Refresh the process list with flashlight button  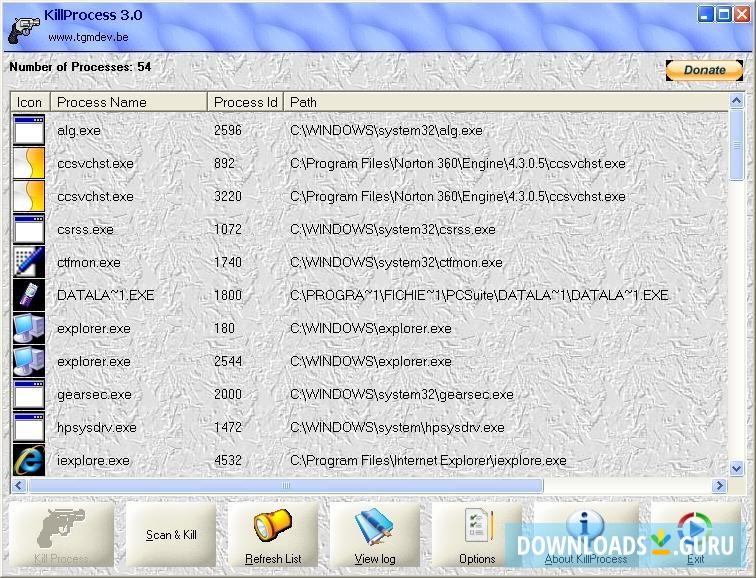click(x=273, y=535)
